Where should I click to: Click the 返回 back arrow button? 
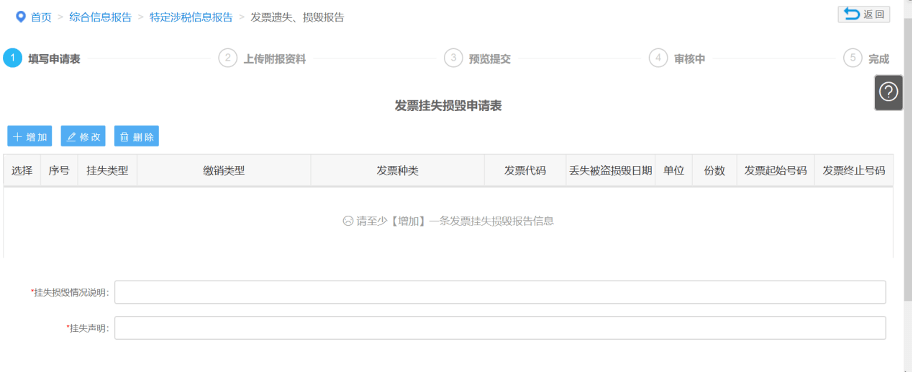pyautogui.click(x=864, y=15)
